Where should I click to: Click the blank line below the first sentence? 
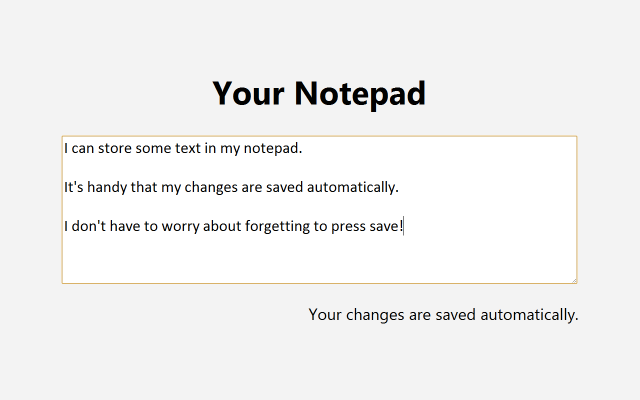[x=300, y=168]
